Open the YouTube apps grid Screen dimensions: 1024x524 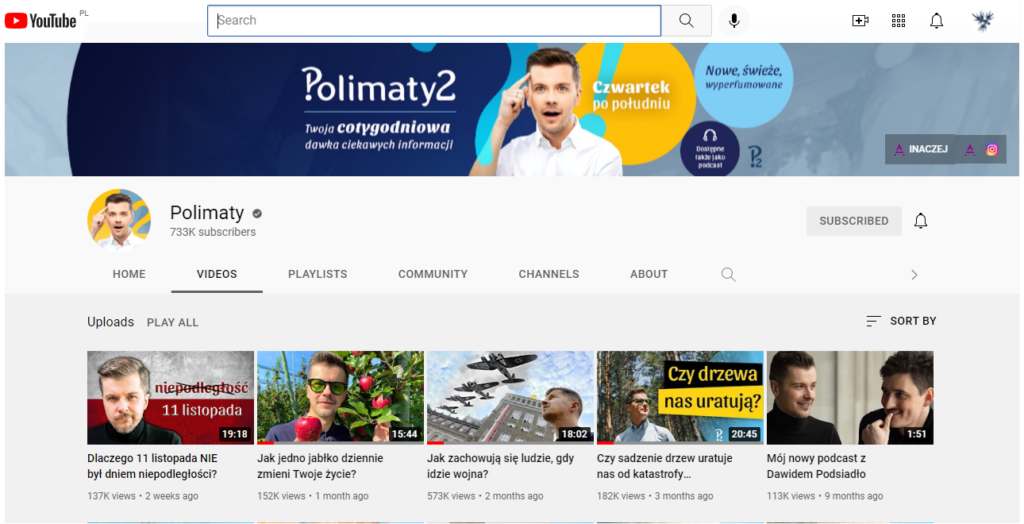tap(899, 21)
